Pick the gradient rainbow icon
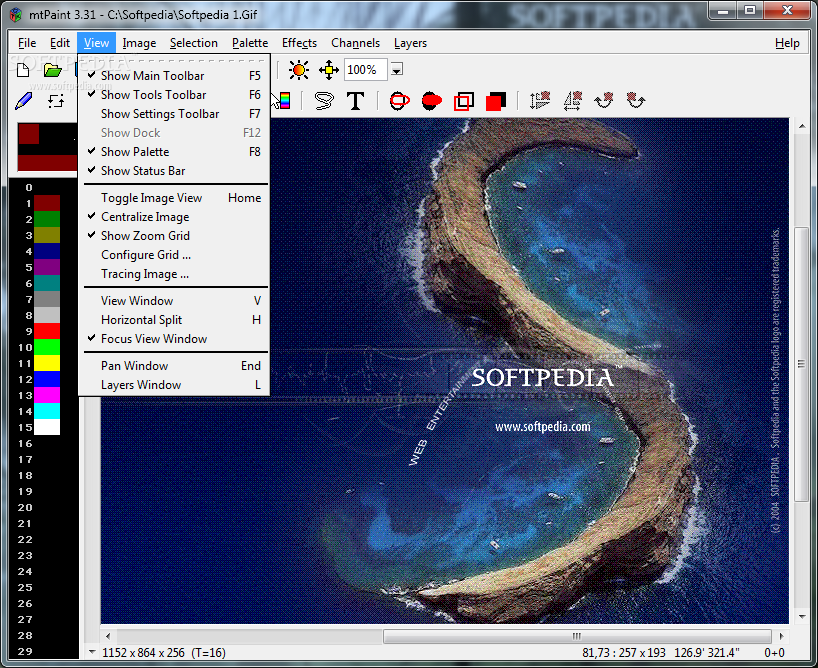The width and height of the screenshot is (818, 668). [x=283, y=101]
